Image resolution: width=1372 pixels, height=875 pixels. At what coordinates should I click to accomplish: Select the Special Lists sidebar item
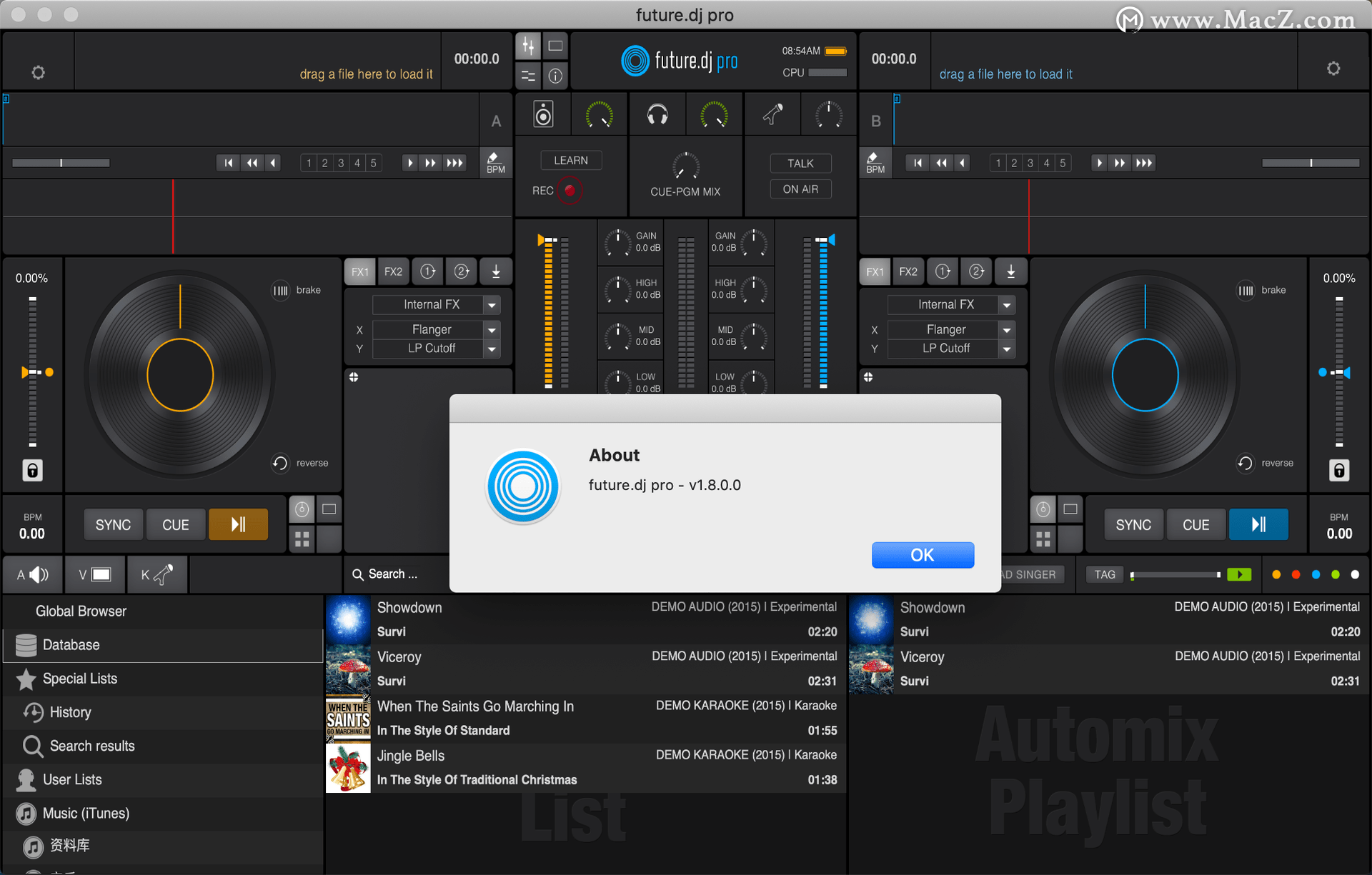(x=79, y=678)
